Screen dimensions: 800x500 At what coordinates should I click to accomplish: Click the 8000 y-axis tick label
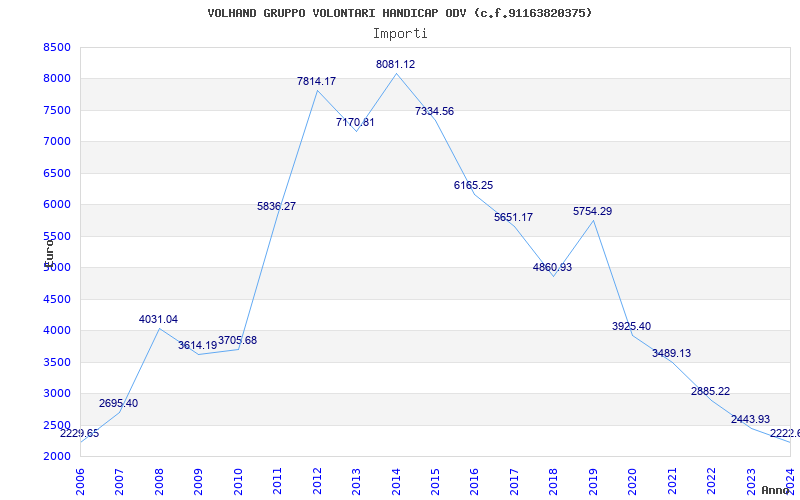pos(56,79)
